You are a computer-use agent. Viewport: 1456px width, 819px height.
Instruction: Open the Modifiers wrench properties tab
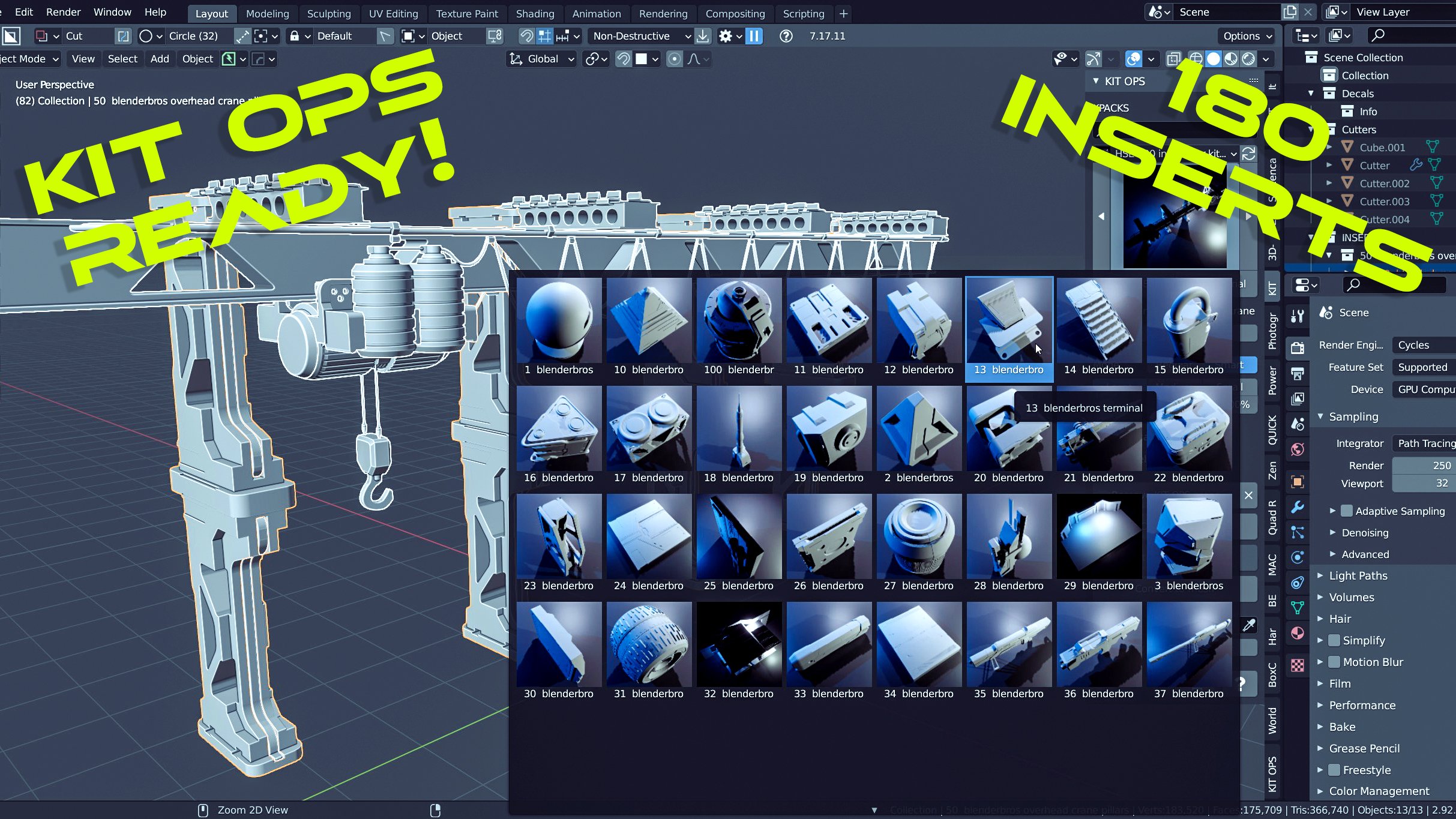[1298, 507]
